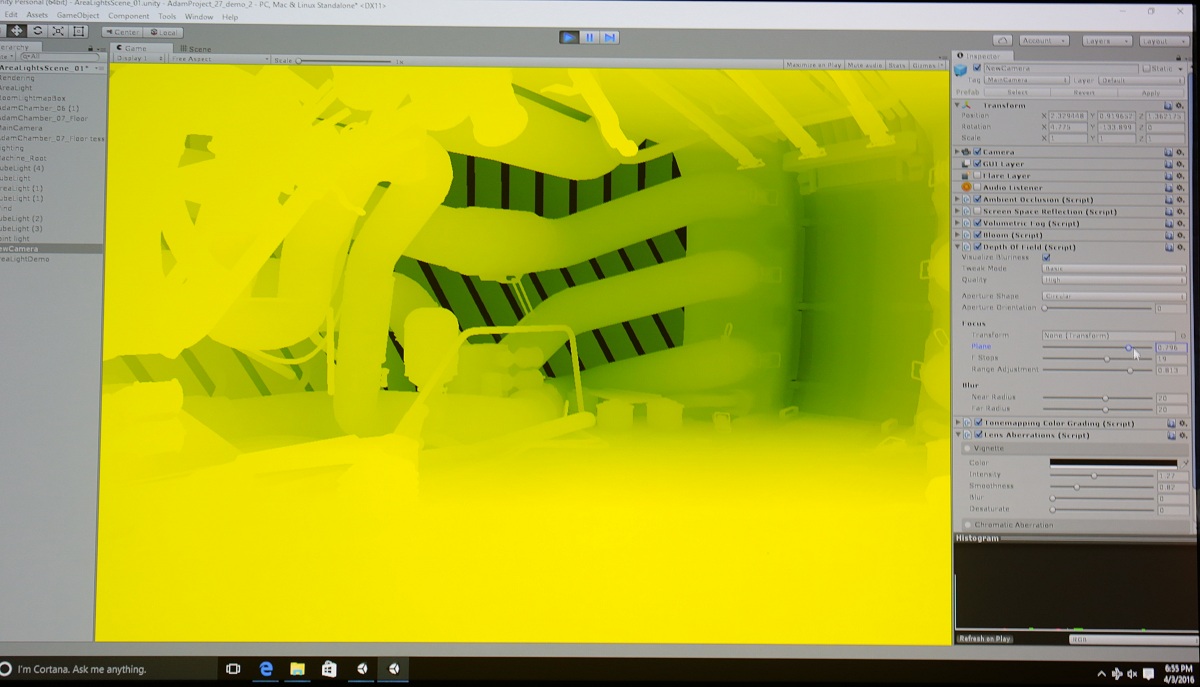The width and height of the screenshot is (1200, 687).
Task: Enable the Screen Space Reflection script
Action: click(977, 211)
